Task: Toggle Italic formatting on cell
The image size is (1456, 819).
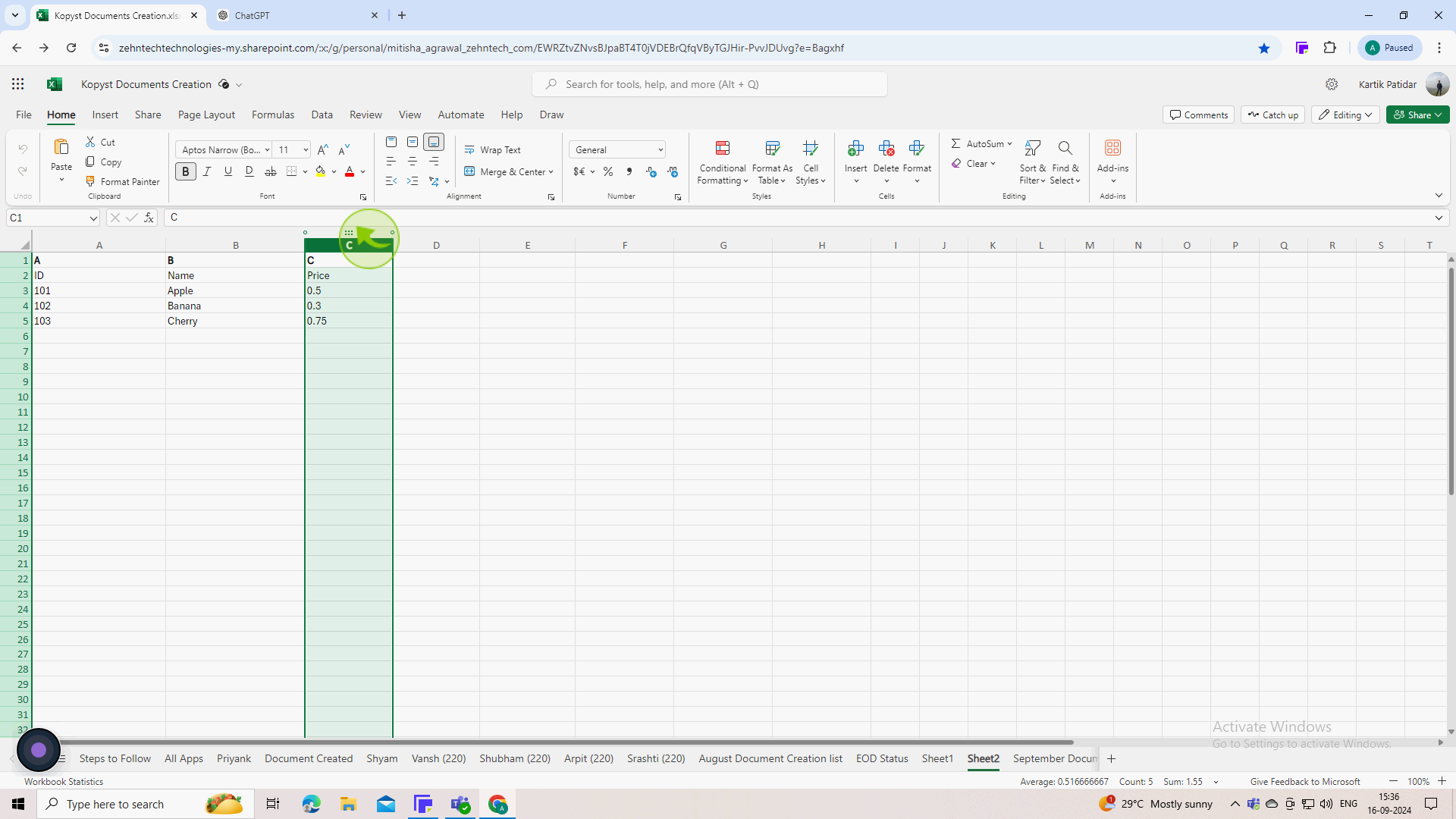Action: pyautogui.click(x=206, y=171)
